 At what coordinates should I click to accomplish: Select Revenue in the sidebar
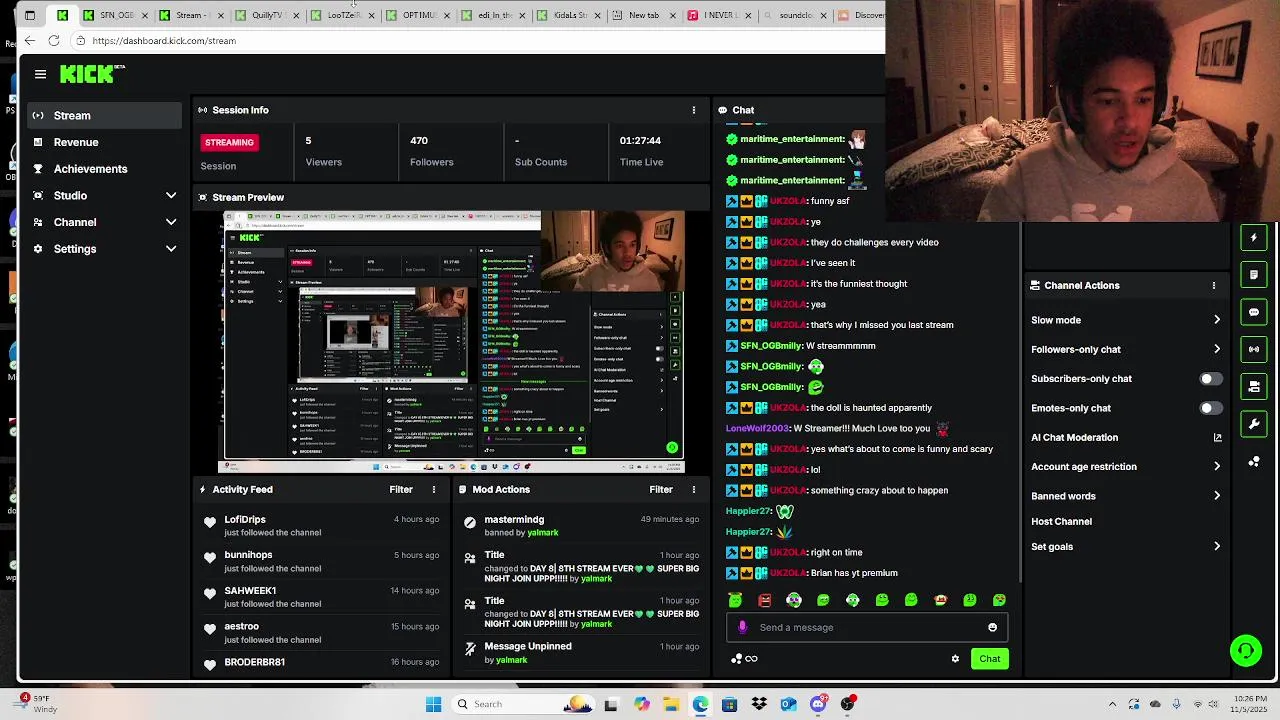[x=104, y=142]
